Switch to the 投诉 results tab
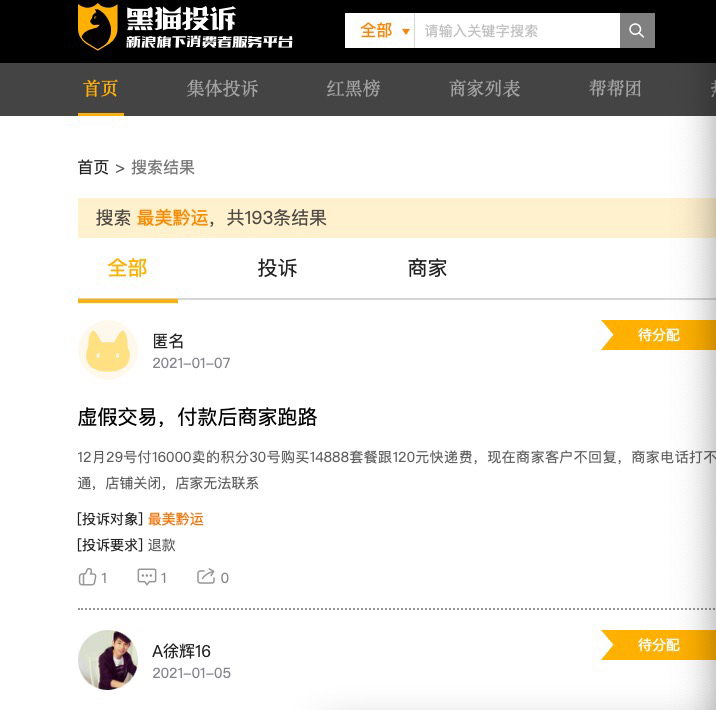The width and height of the screenshot is (716, 710). 277,268
